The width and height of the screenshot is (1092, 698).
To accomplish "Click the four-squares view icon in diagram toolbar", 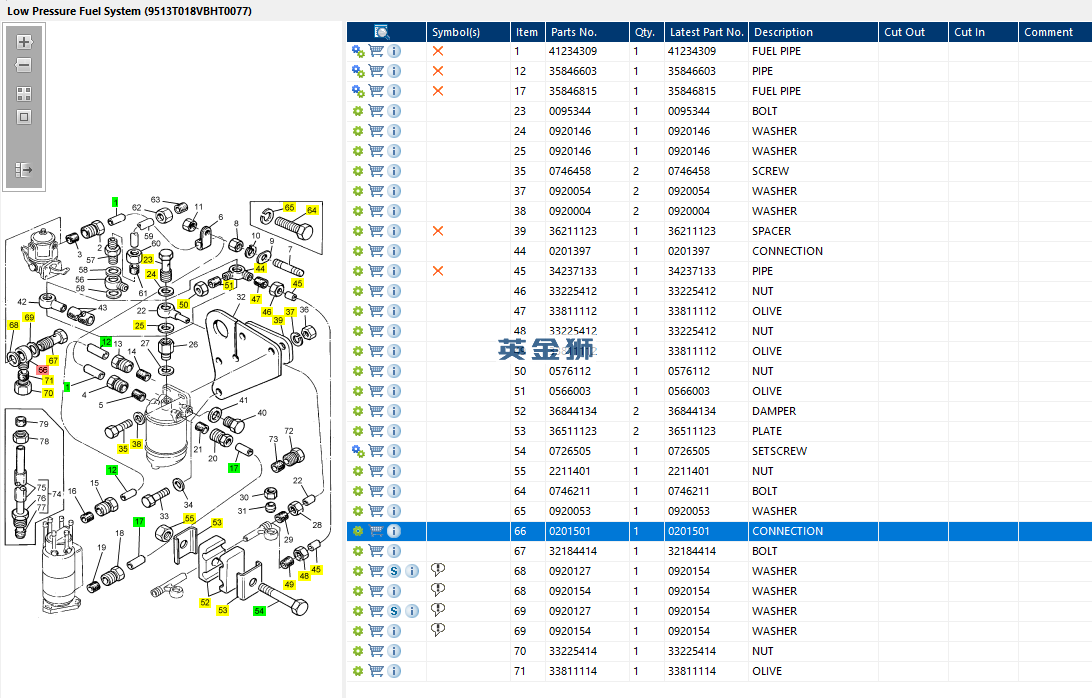I will 24,94.
